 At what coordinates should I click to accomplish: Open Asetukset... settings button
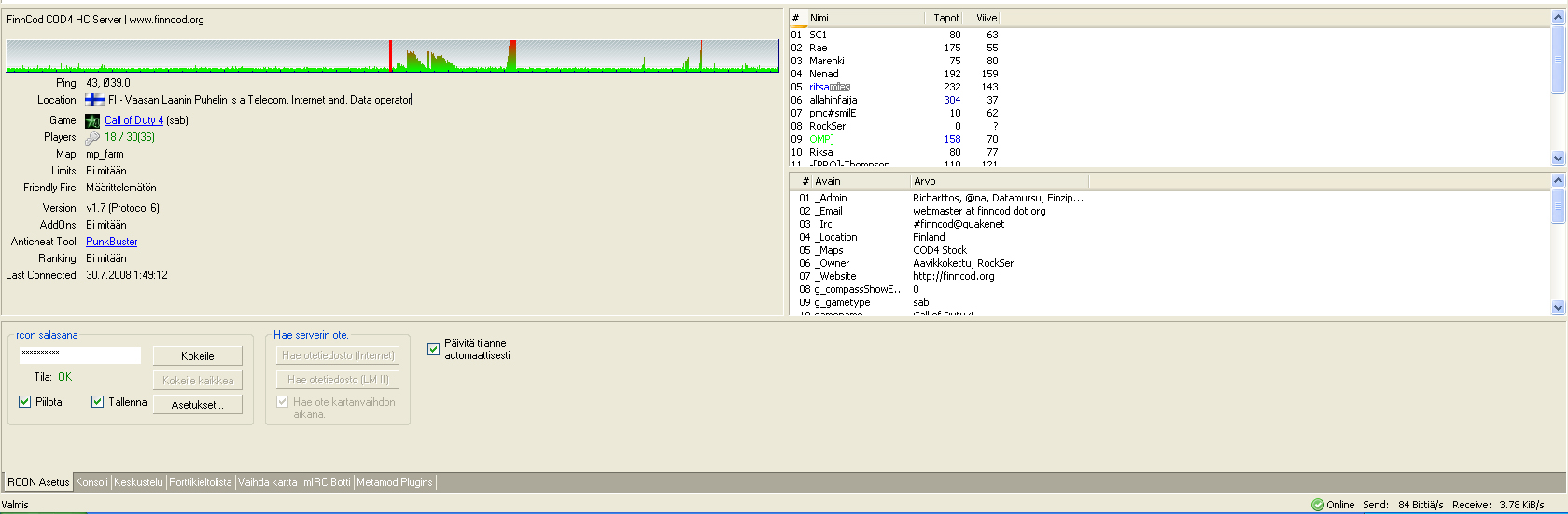pos(197,405)
